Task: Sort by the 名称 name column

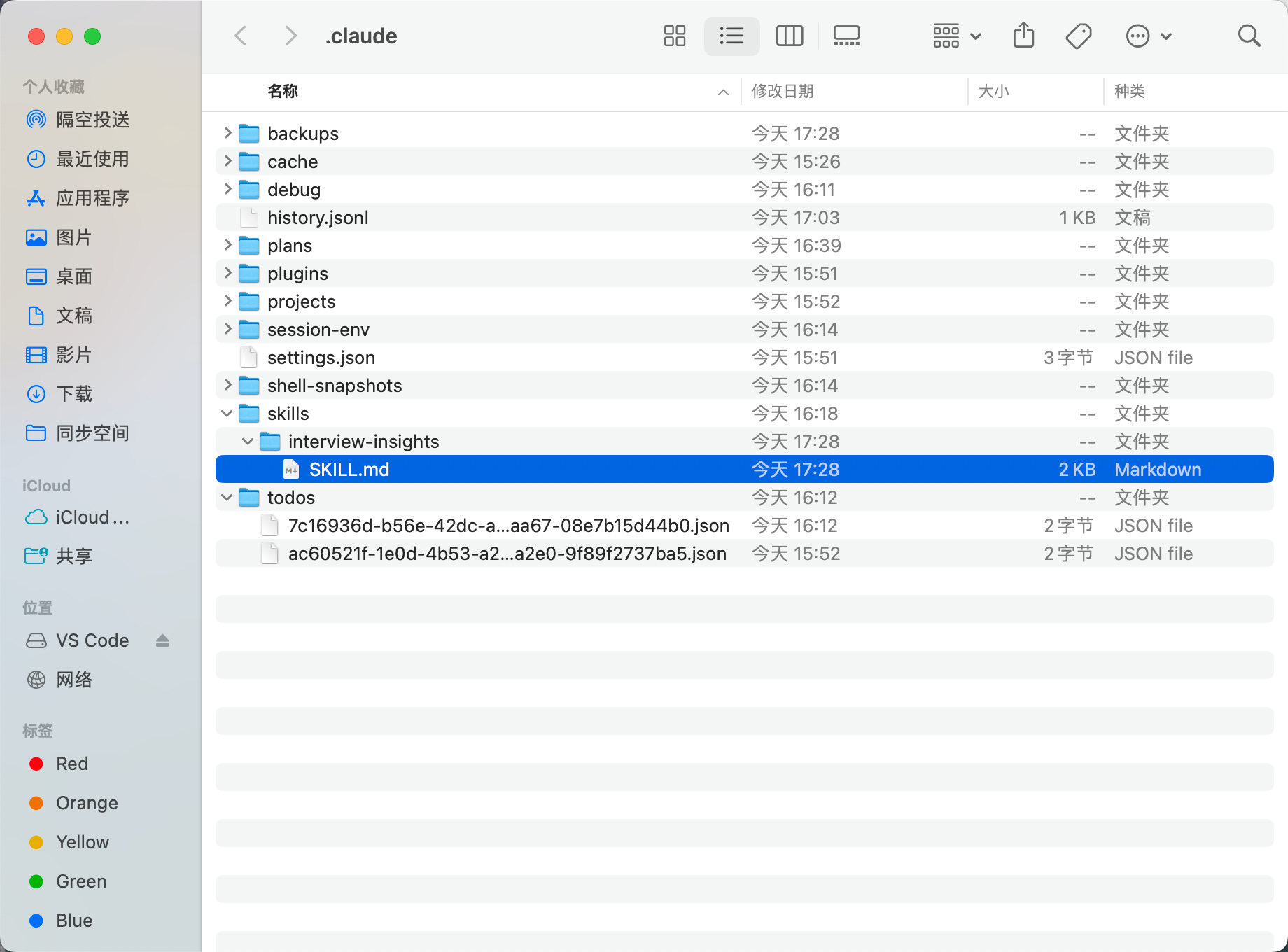Action: pos(283,91)
